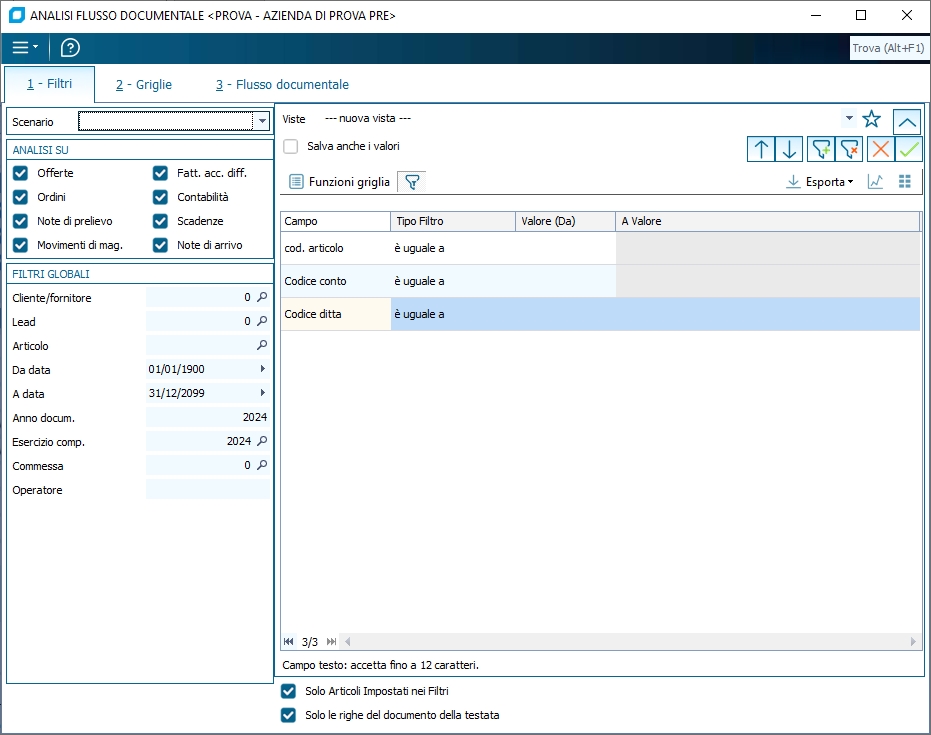The image size is (931, 735).
Task: Click the green checkmark confirm icon
Action: pyautogui.click(x=908, y=150)
